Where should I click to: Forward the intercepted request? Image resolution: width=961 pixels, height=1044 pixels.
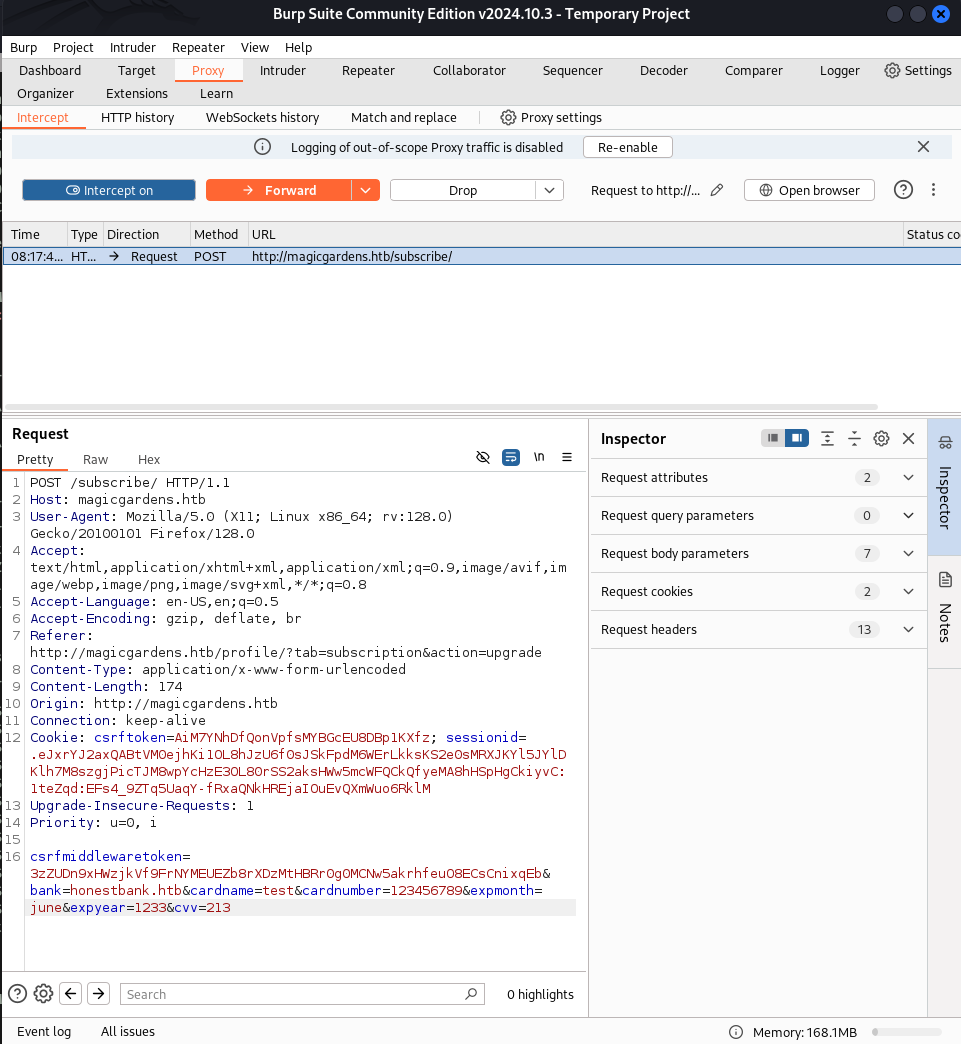point(278,190)
